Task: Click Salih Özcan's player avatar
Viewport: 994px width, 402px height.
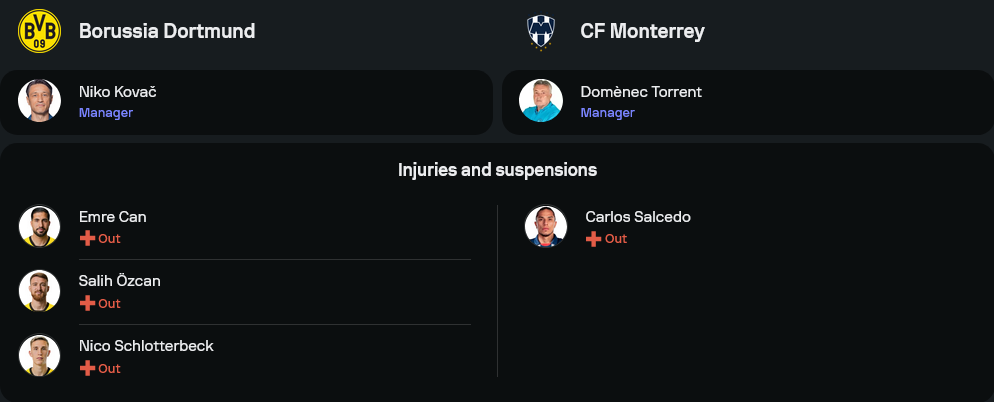Action: [40, 291]
